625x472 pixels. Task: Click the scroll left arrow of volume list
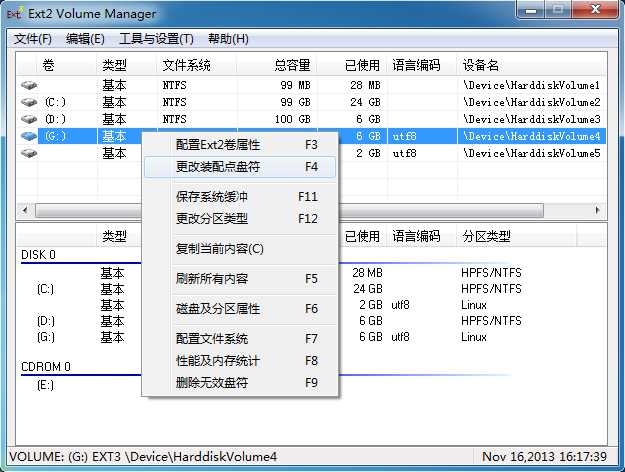coord(25,210)
